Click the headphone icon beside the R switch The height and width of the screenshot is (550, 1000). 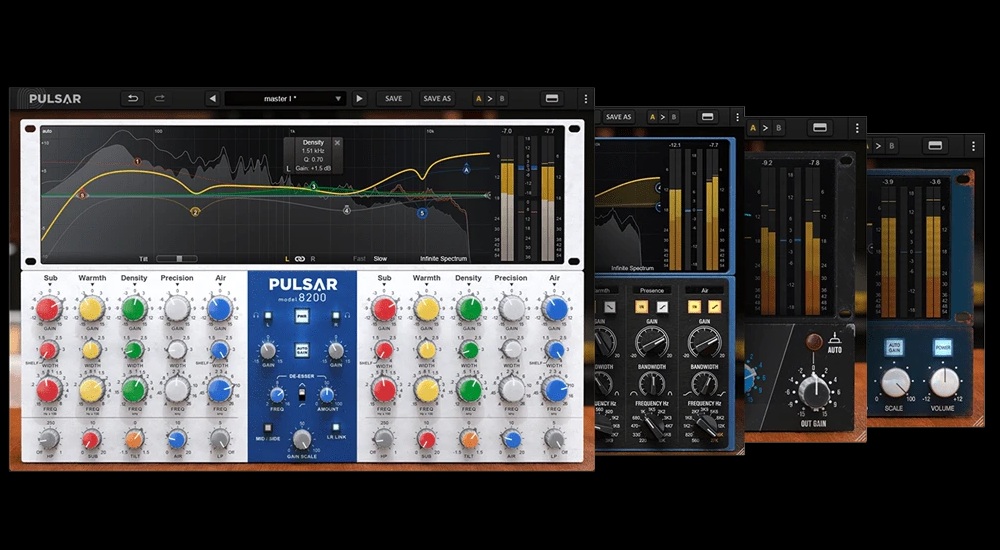[349, 314]
